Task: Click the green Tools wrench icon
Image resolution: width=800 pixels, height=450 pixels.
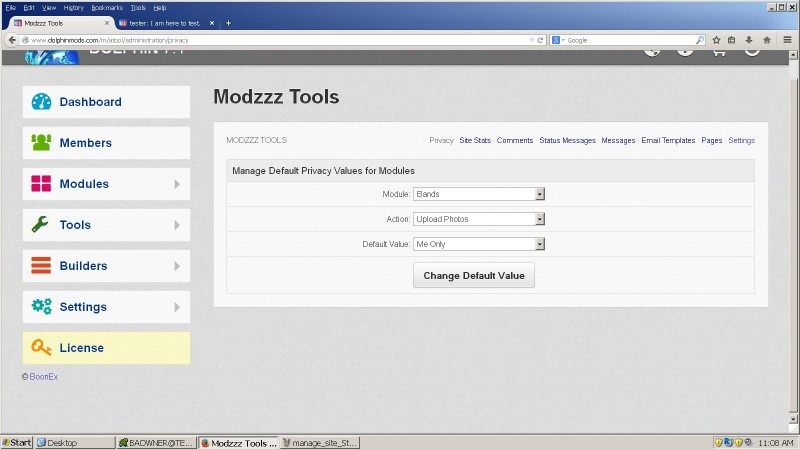Action: (40, 224)
